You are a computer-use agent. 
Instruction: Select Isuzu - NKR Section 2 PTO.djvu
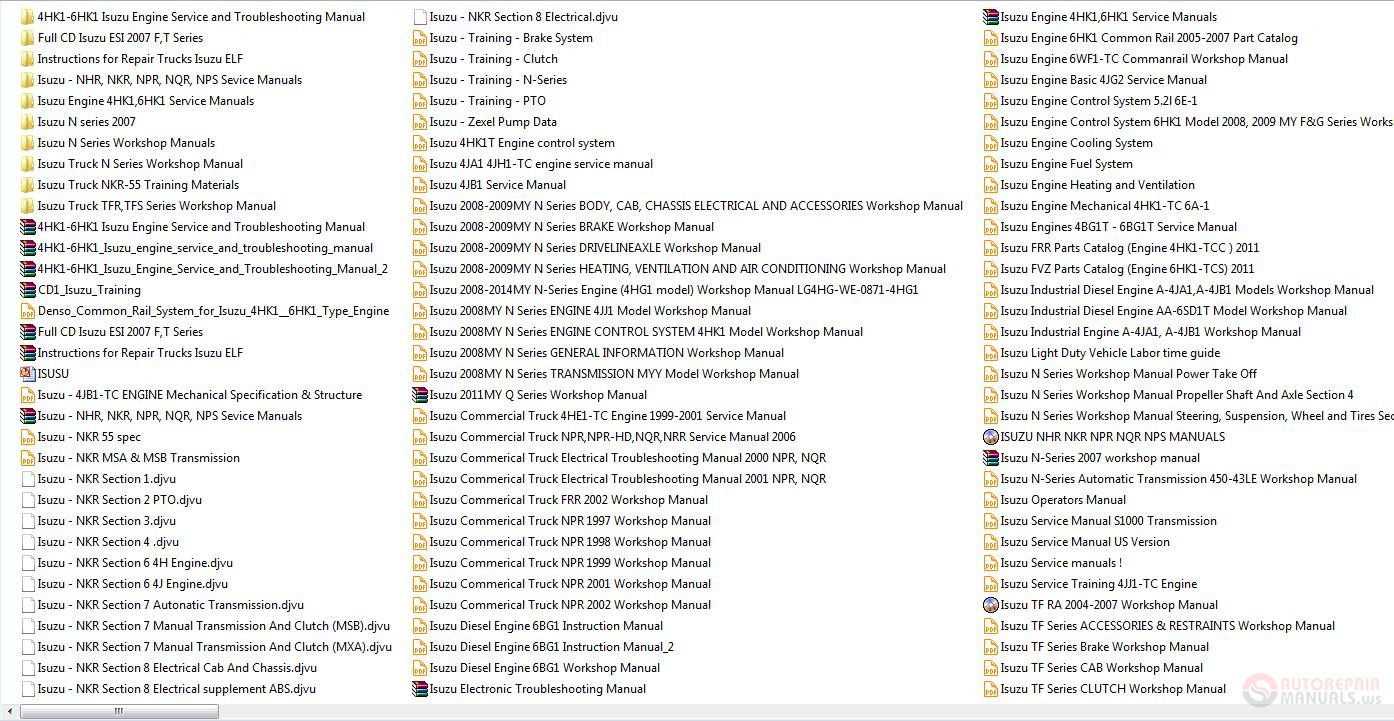point(119,500)
